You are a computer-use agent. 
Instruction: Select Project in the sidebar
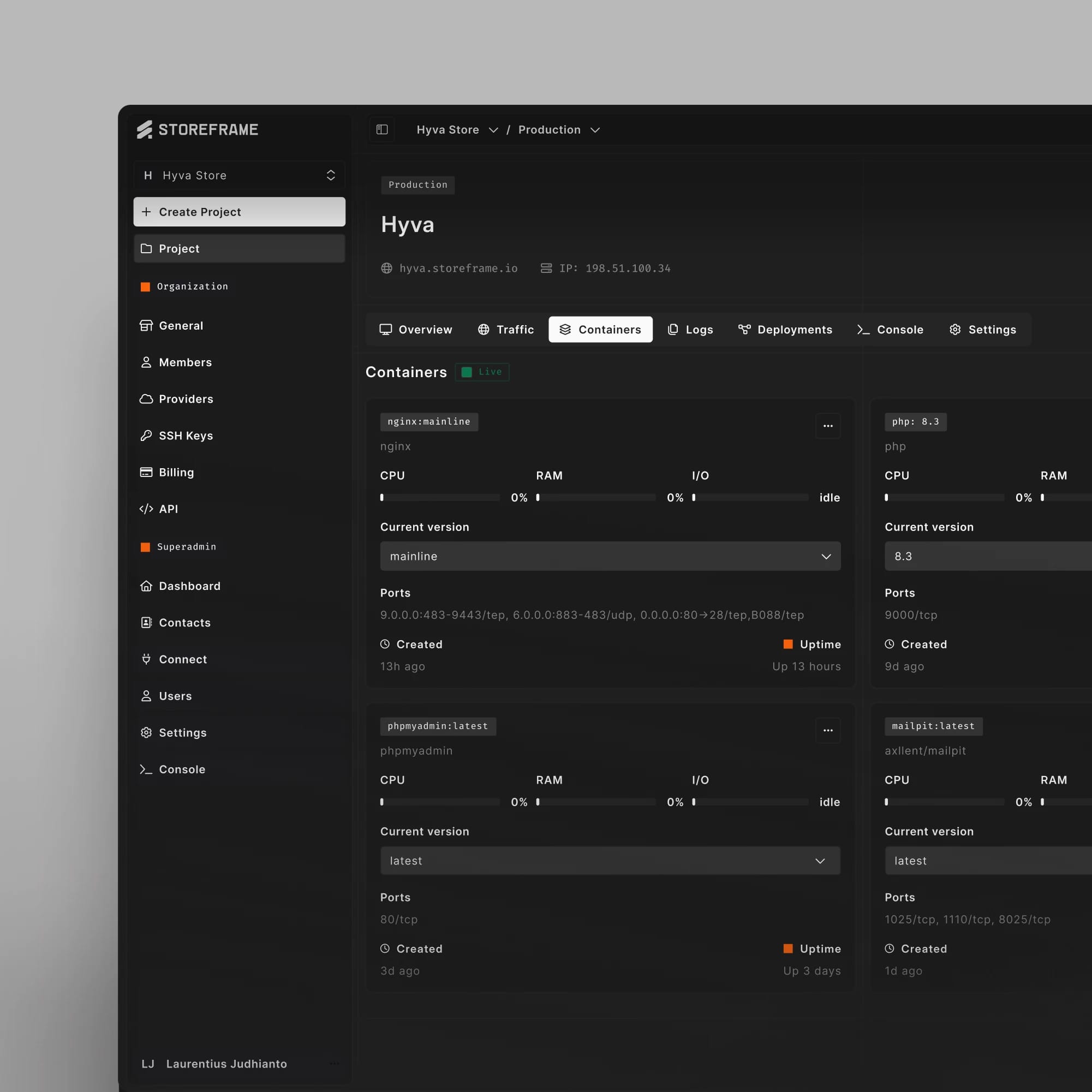239,249
